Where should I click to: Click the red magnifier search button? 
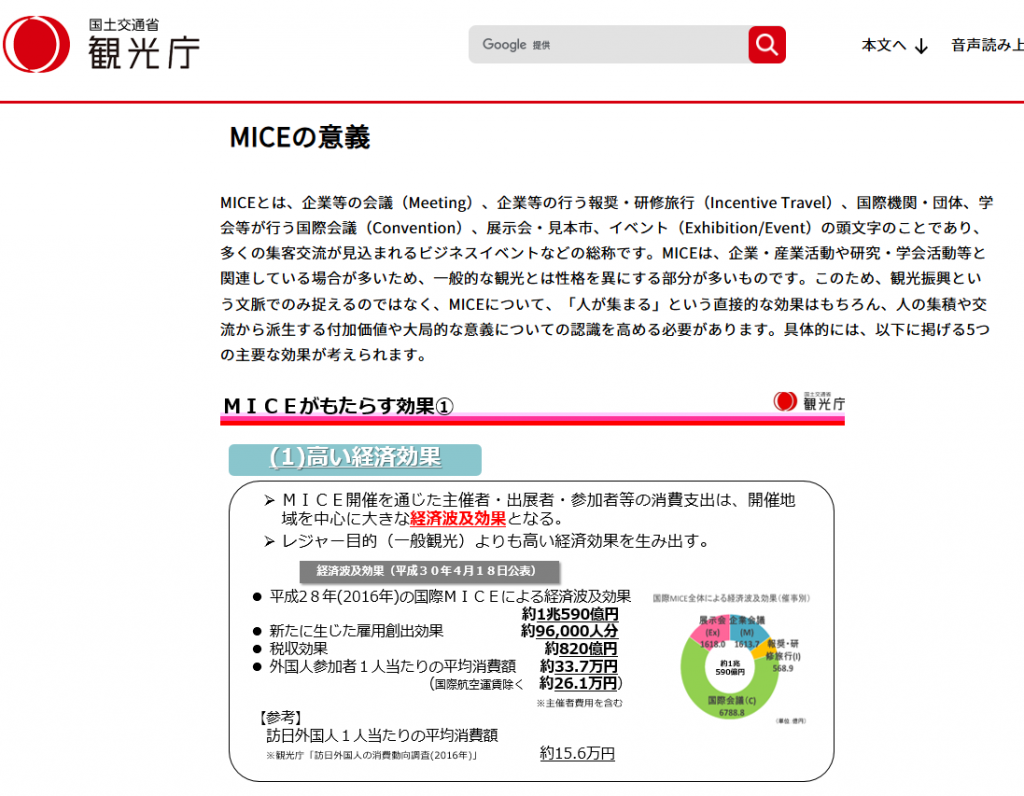(766, 45)
